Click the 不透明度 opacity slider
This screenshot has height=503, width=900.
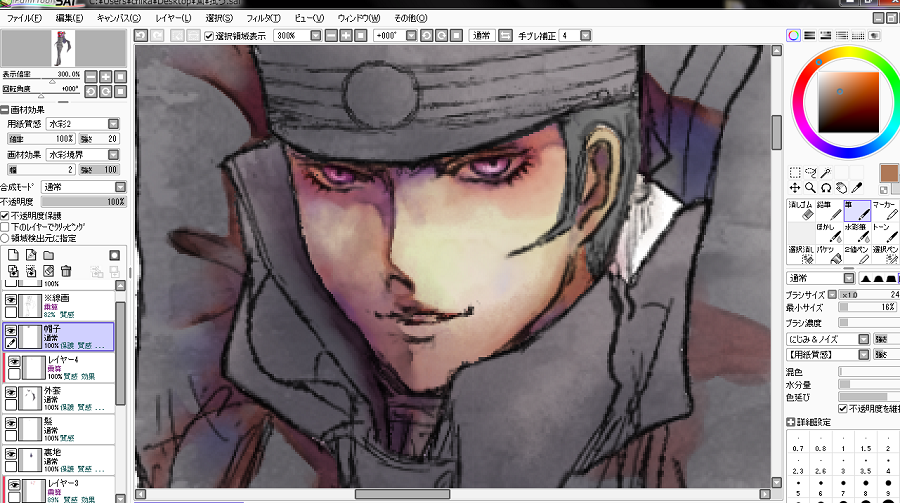(x=83, y=202)
